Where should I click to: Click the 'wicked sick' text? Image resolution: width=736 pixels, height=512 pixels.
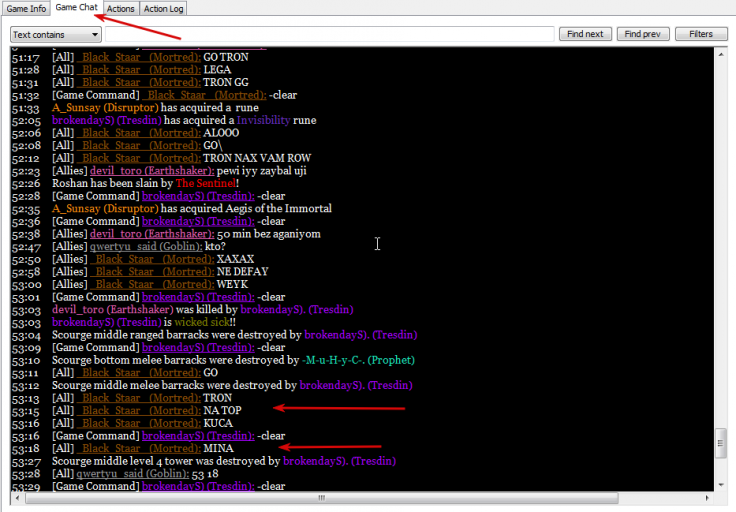[202, 322]
